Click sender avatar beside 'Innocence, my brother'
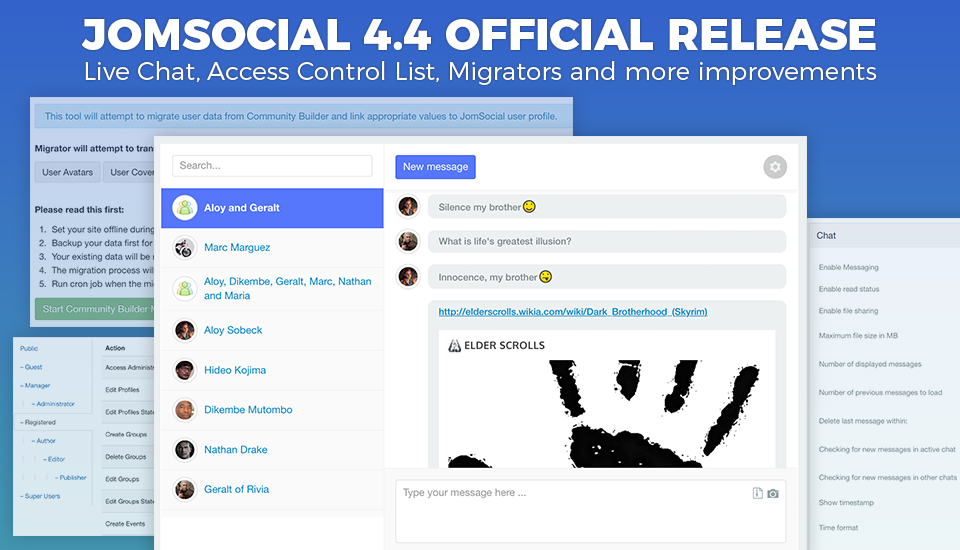 (x=408, y=277)
